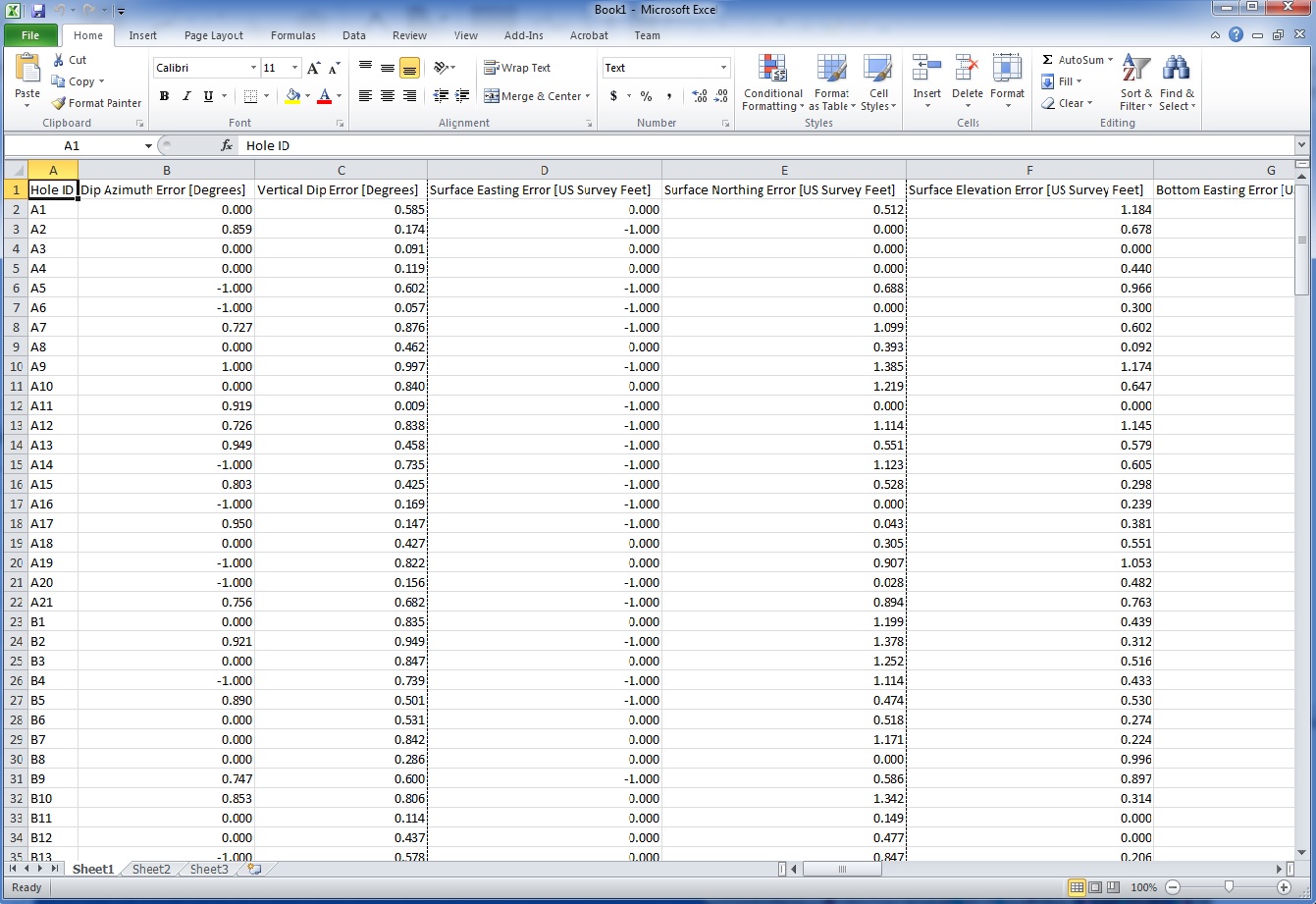Switch to Sheet2 worksheet
This screenshot has height=904, width=1316.
pyautogui.click(x=151, y=870)
